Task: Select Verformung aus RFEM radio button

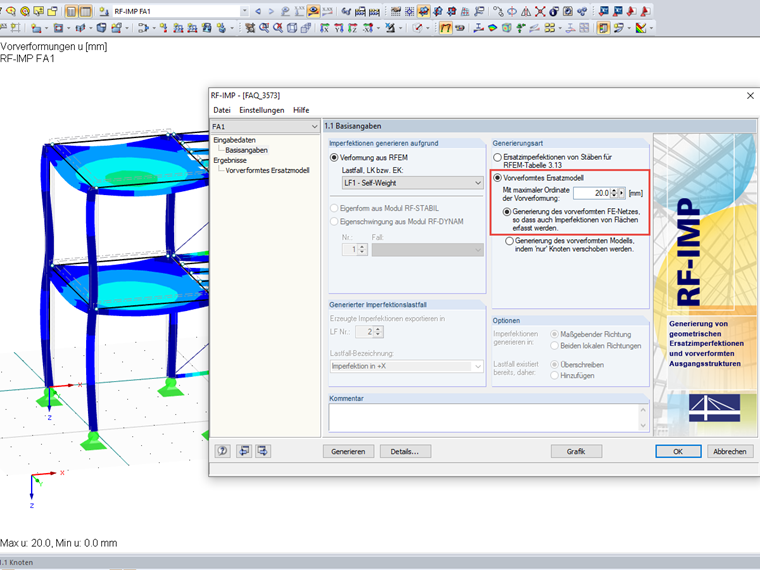Action: point(333,158)
